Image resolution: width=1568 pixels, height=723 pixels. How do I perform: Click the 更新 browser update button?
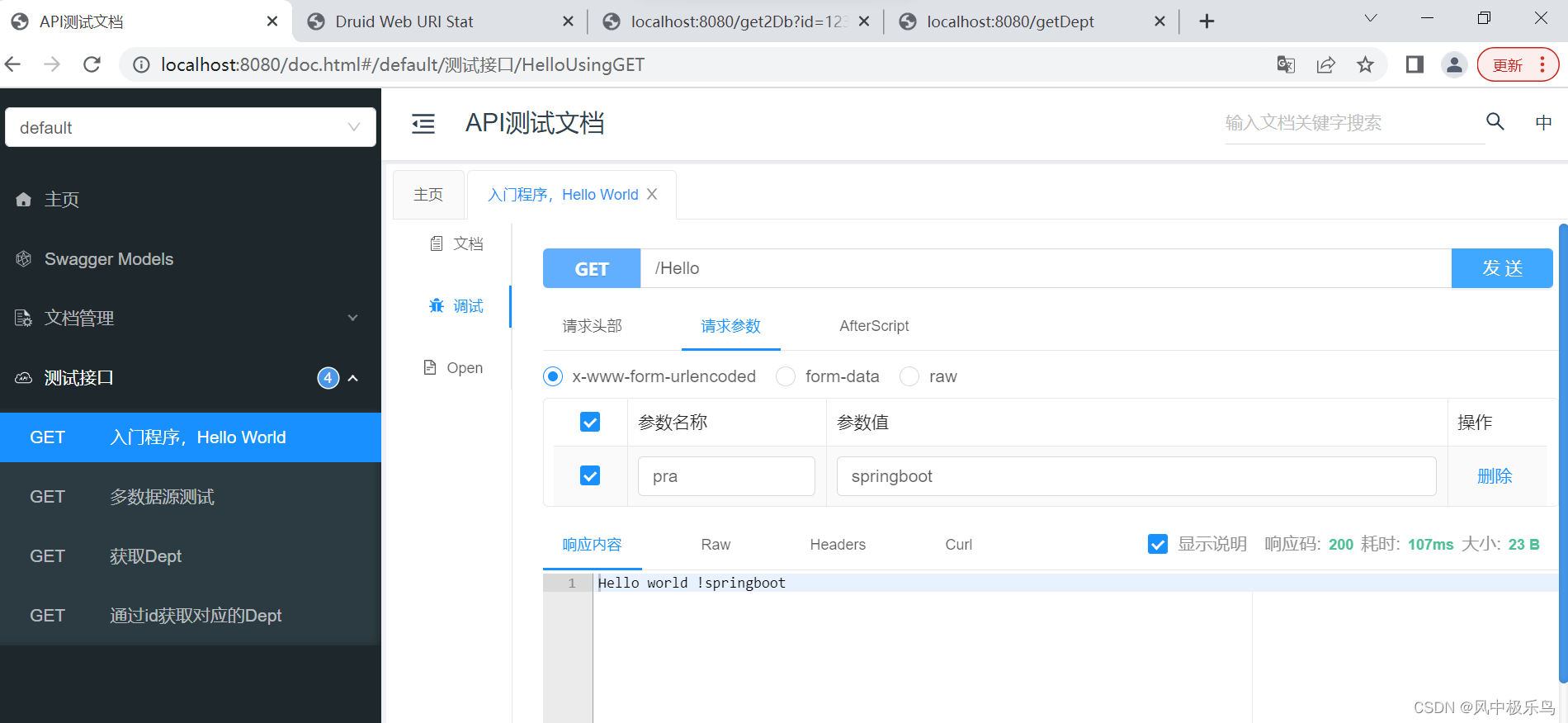pos(1518,64)
